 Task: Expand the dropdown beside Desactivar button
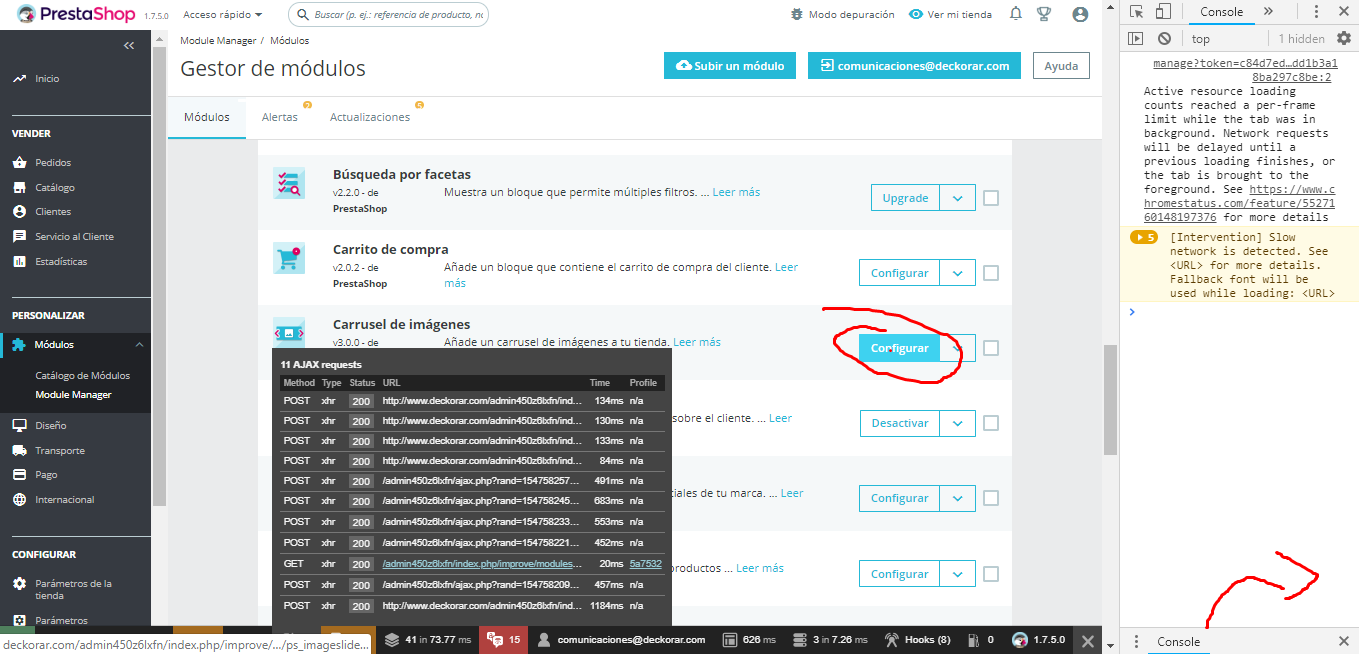coord(958,423)
